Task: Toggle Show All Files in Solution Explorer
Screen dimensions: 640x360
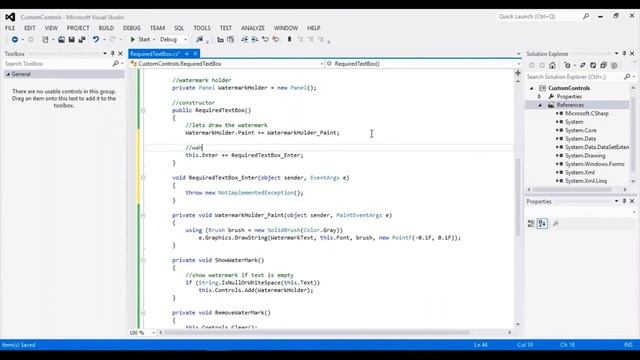Action: 614,65
